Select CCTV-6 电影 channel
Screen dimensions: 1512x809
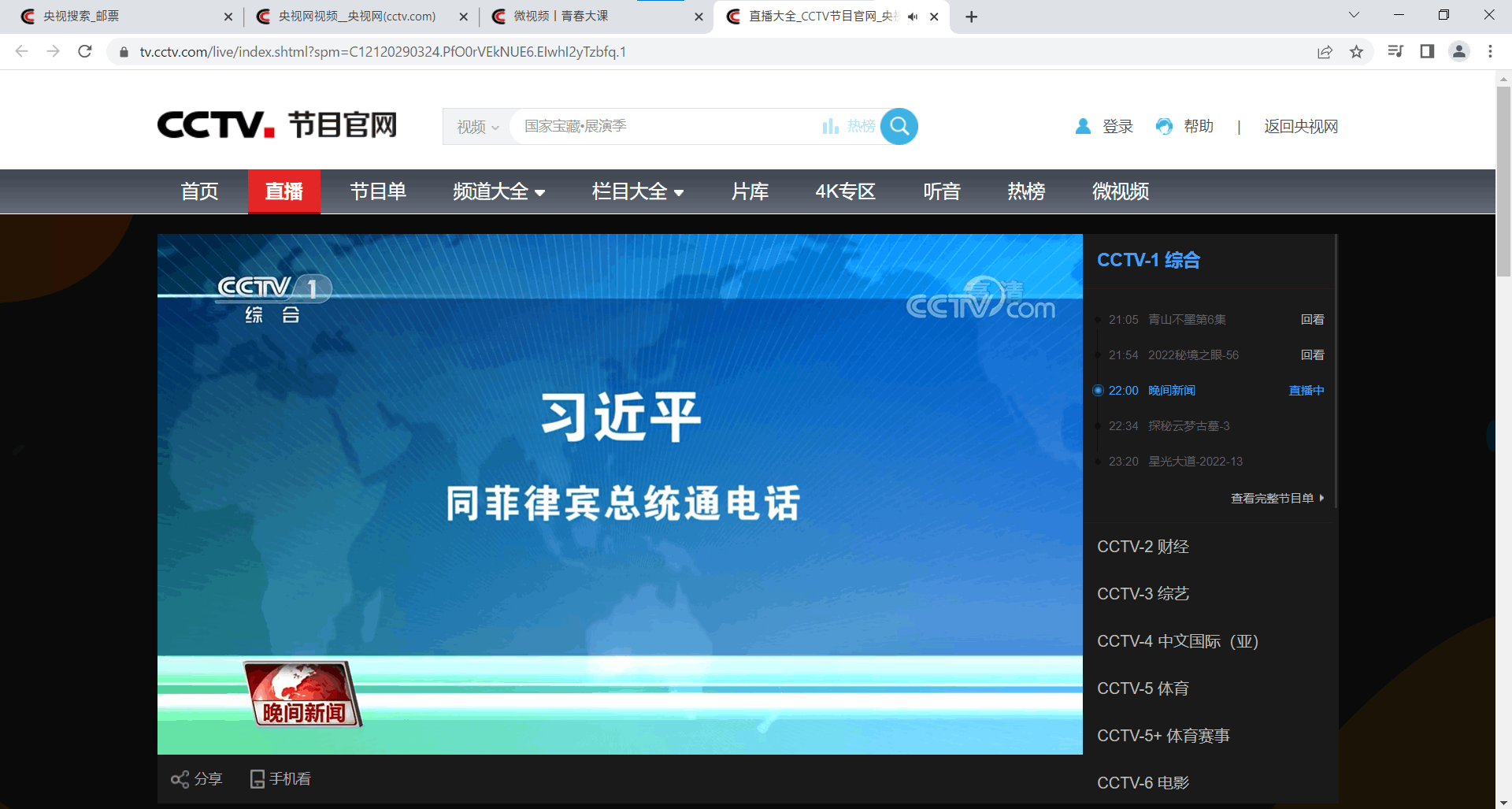1143,783
